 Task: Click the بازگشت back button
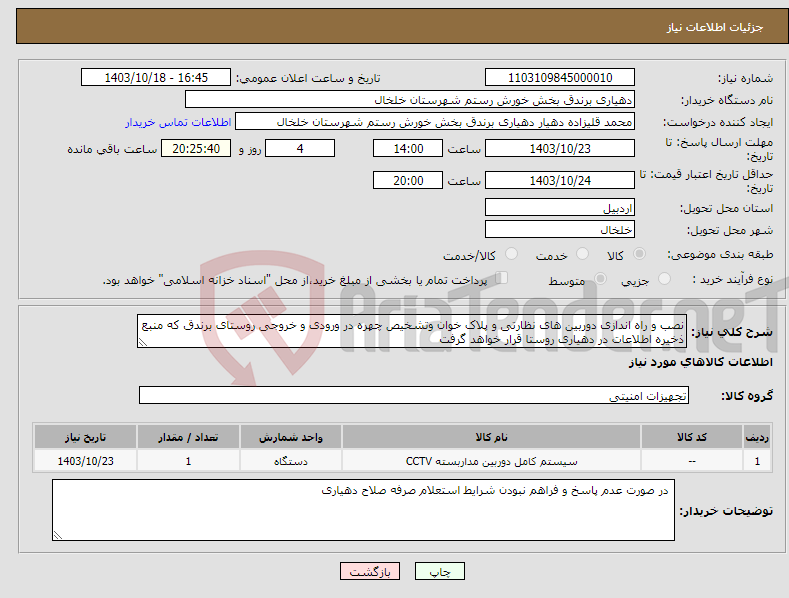(370, 572)
